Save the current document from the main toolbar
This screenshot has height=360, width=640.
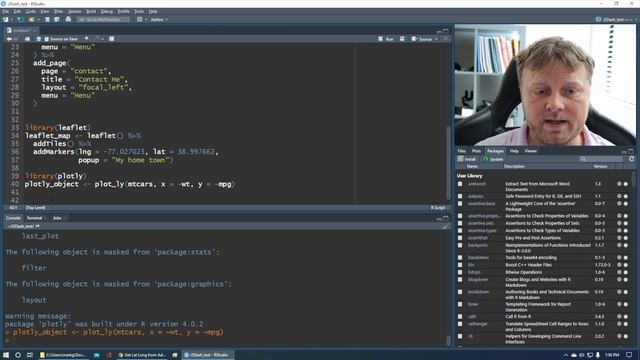tap(47, 19)
